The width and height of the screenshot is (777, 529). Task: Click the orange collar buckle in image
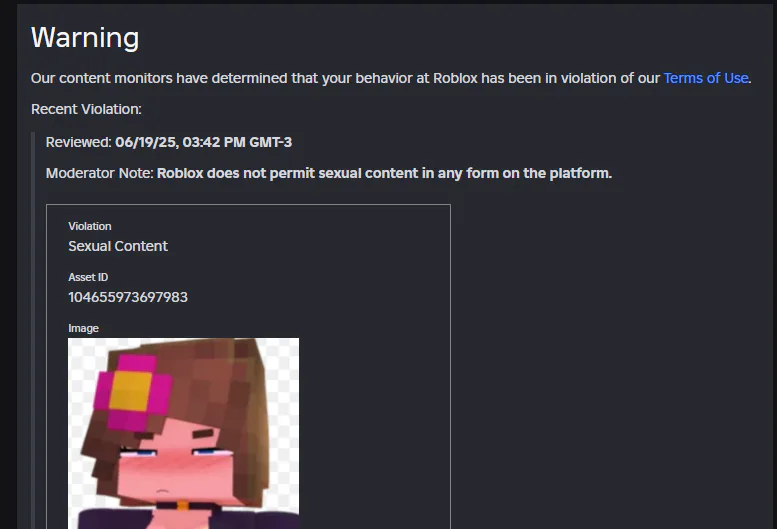click(x=182, y=505)
